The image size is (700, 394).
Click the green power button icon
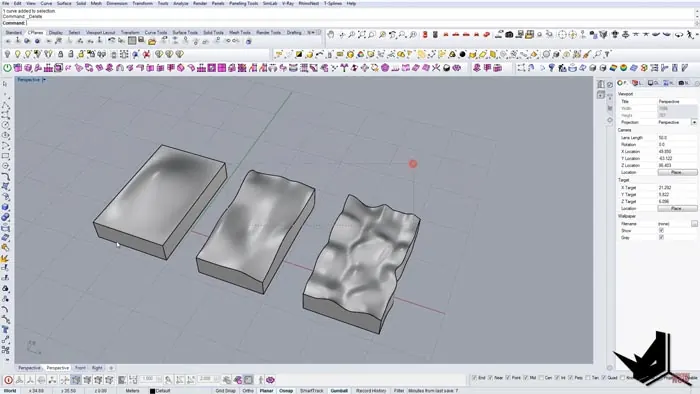tap(7, 68)
